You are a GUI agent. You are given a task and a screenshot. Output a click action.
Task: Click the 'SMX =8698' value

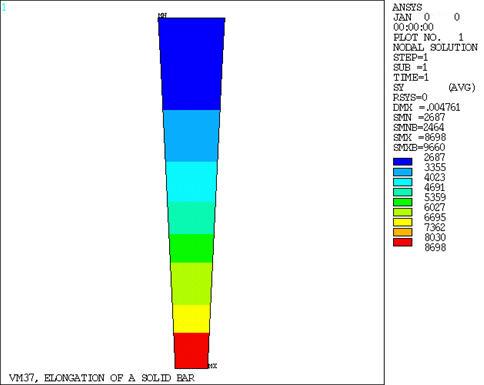(419, 137)
